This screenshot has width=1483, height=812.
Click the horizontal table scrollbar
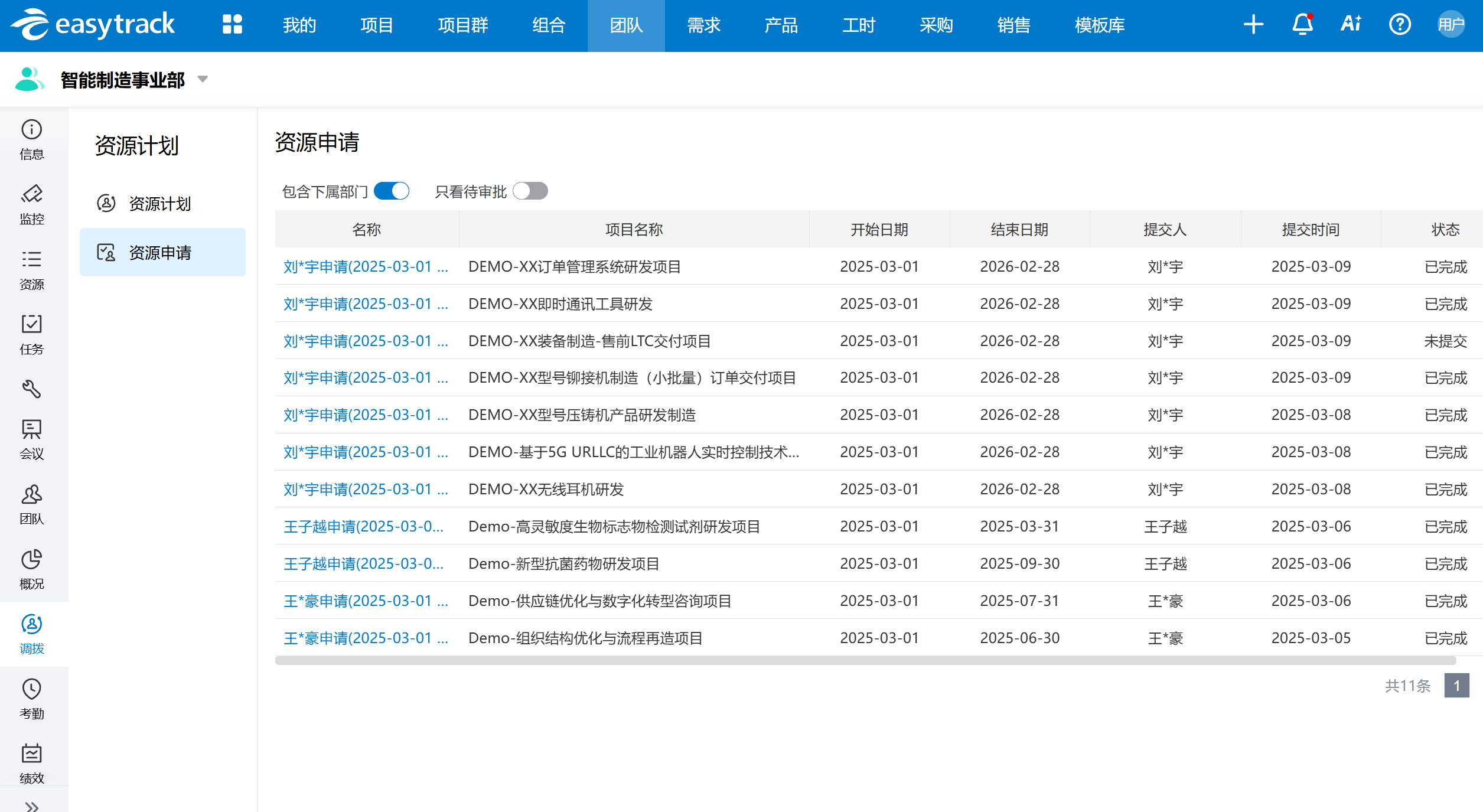[x=865, y=660]
